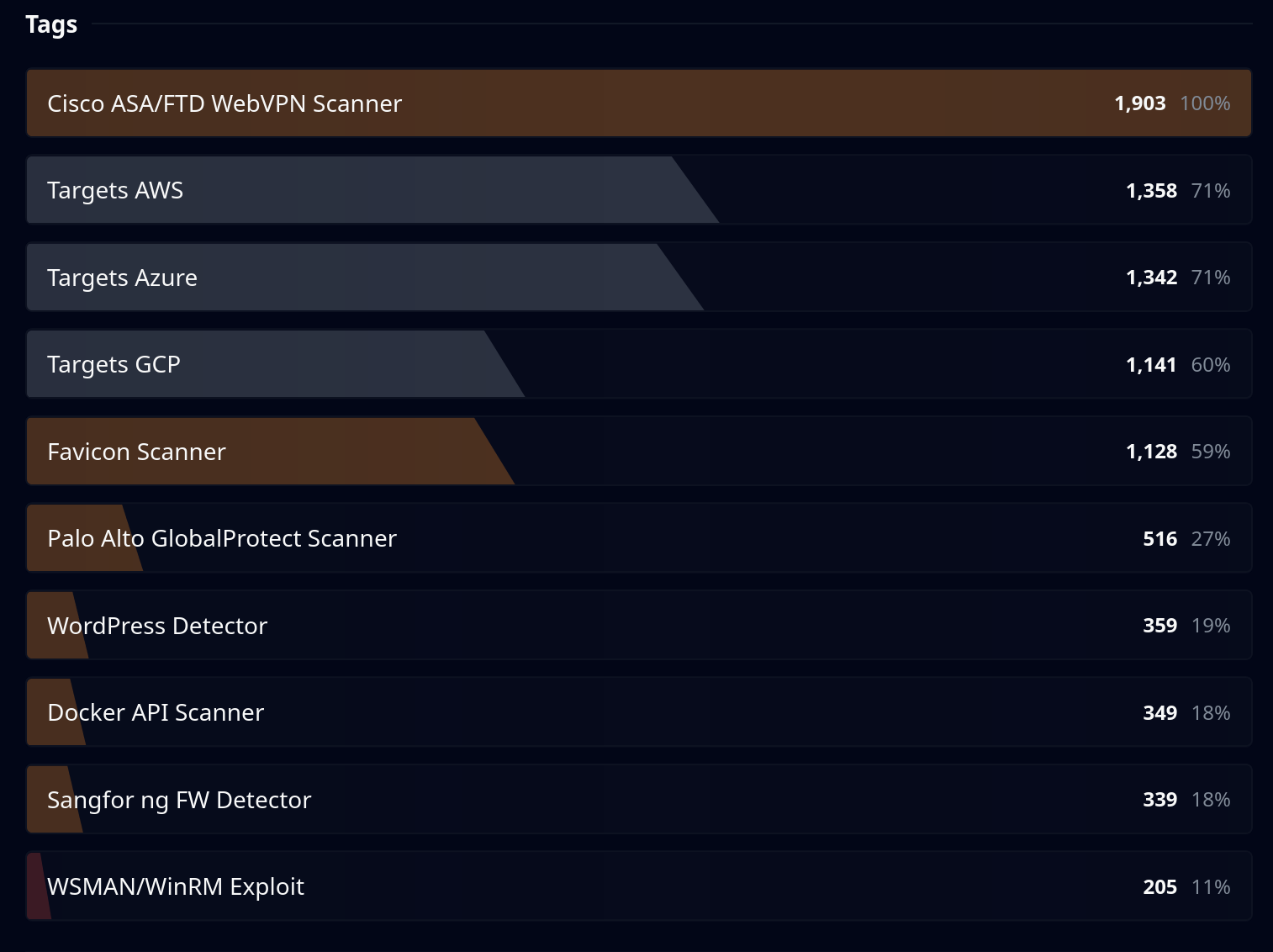This screenshot has width=1273, height=952.
Task: Click the 1,128 count beside Favicon Scanner
Action: 1151,452
